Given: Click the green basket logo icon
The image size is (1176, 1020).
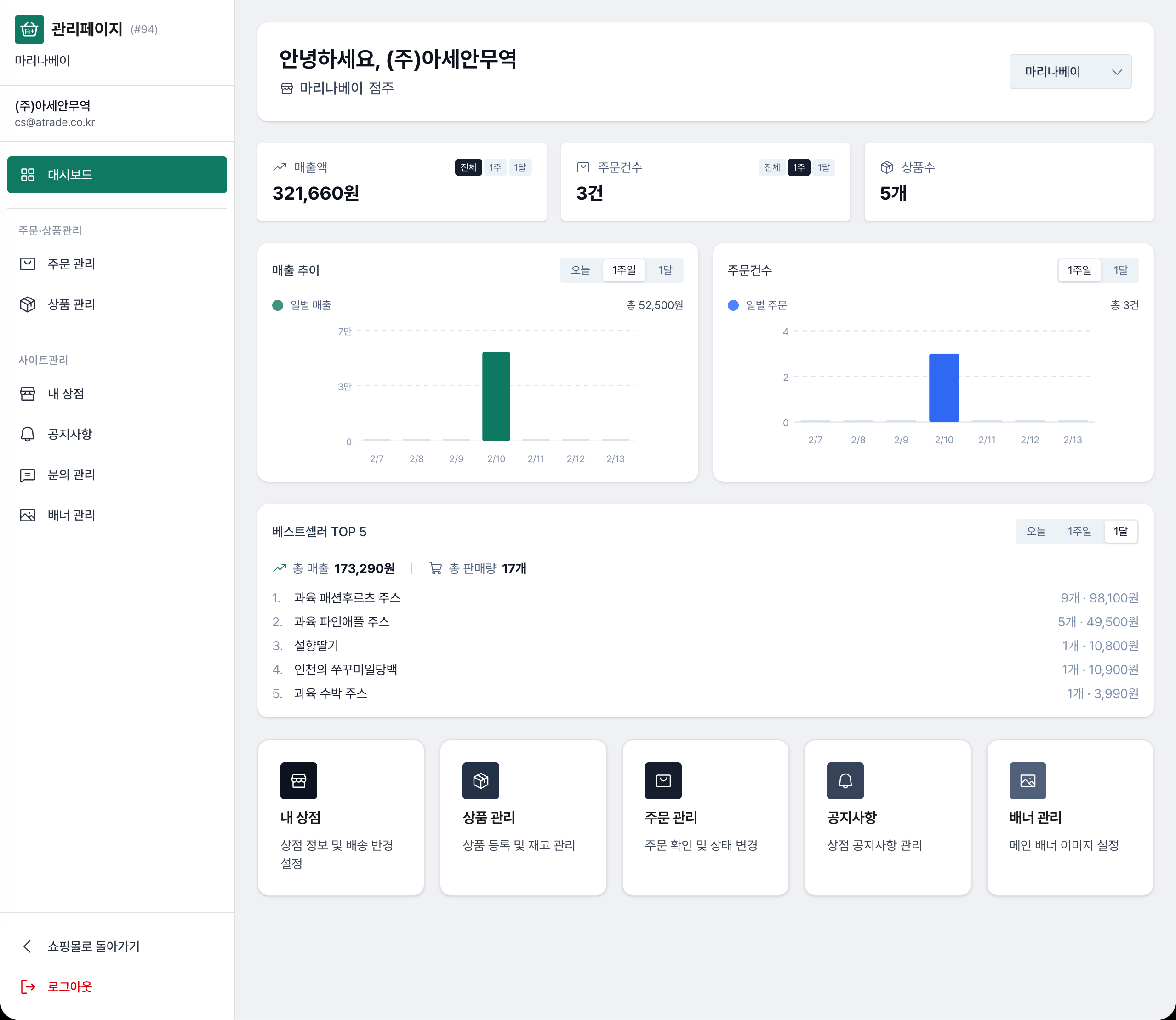Looking at the screenshot, I should point(29,29).
